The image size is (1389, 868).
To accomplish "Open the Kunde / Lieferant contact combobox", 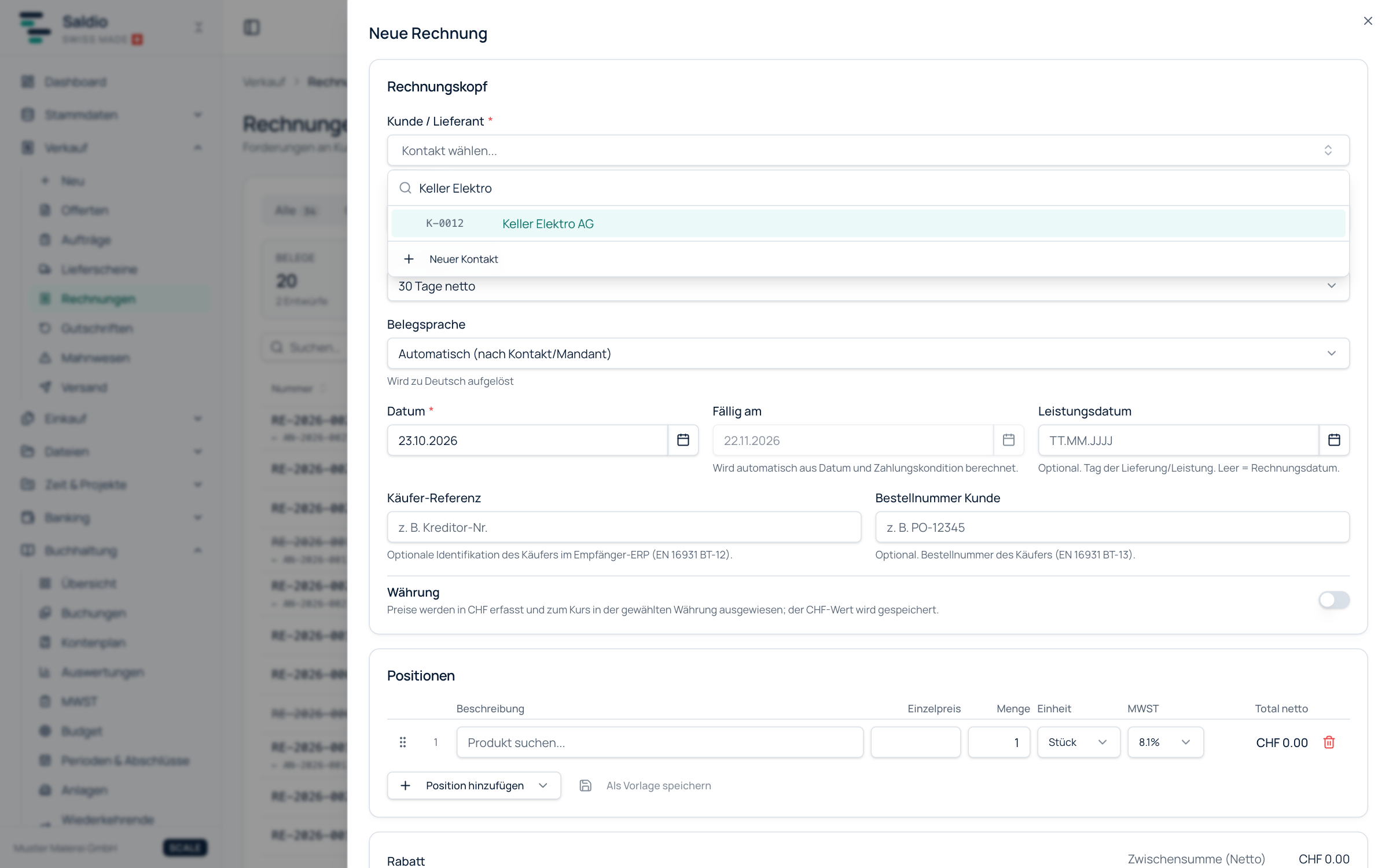I will [x=868, y=150].
